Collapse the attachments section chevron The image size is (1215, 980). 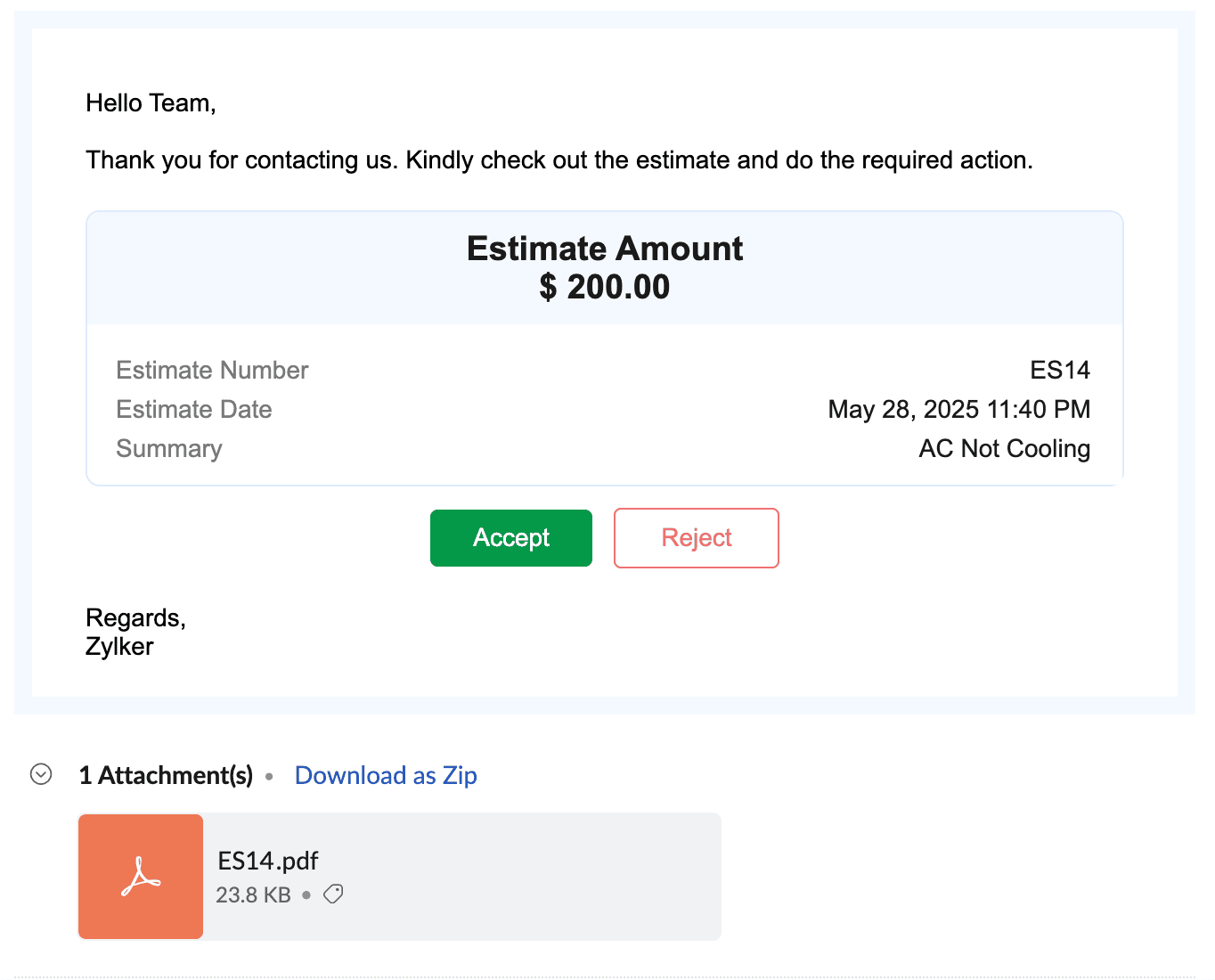(x=41, y=774)
